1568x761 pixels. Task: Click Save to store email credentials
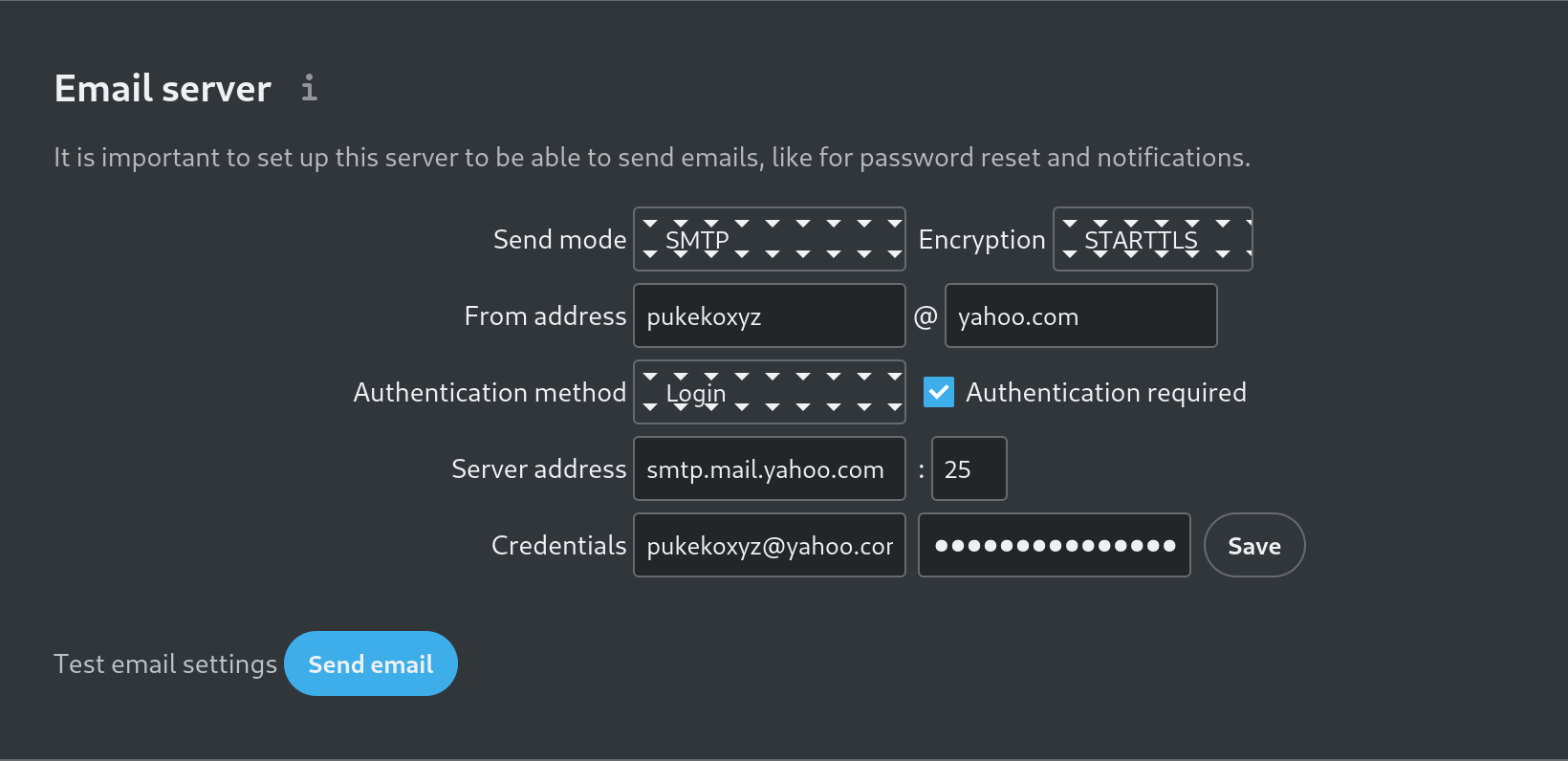pyautogui.click(x=1253, y=545)
